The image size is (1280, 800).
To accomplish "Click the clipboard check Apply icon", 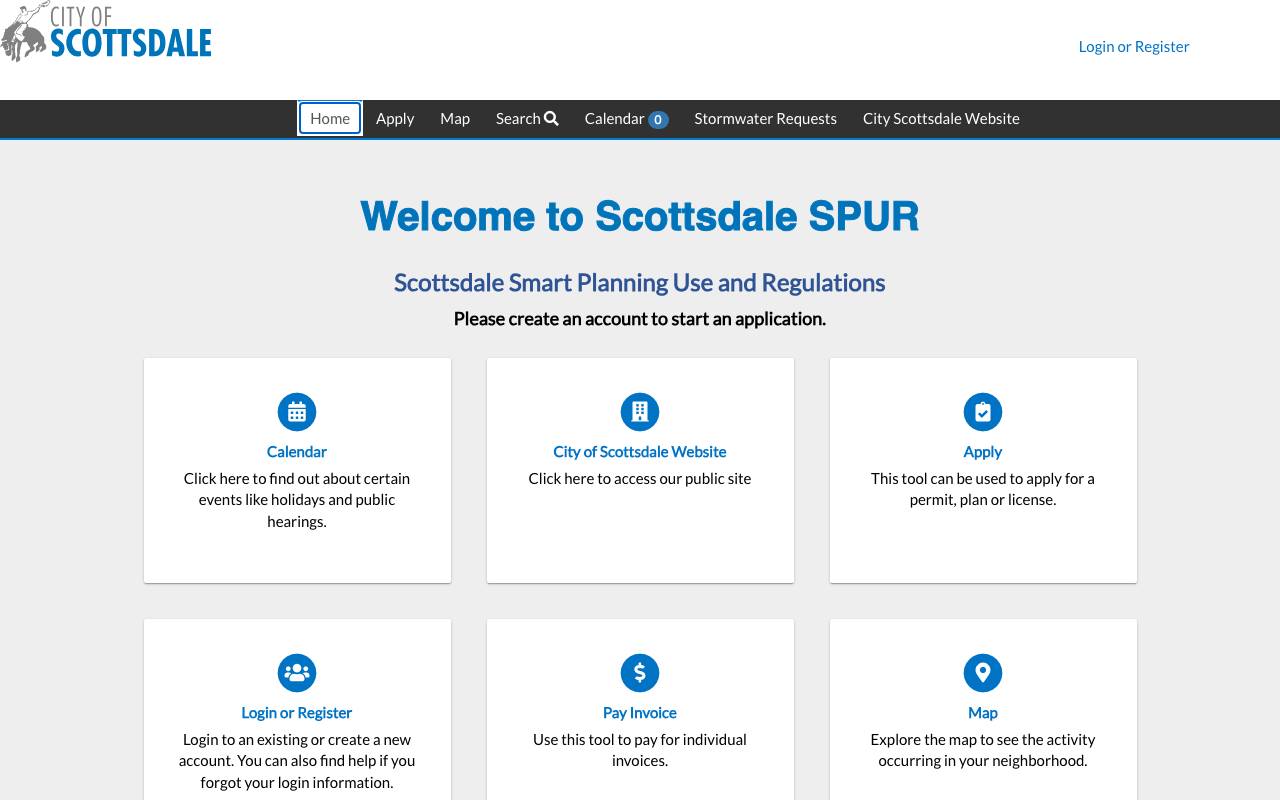I will click(x=983, y=412).
